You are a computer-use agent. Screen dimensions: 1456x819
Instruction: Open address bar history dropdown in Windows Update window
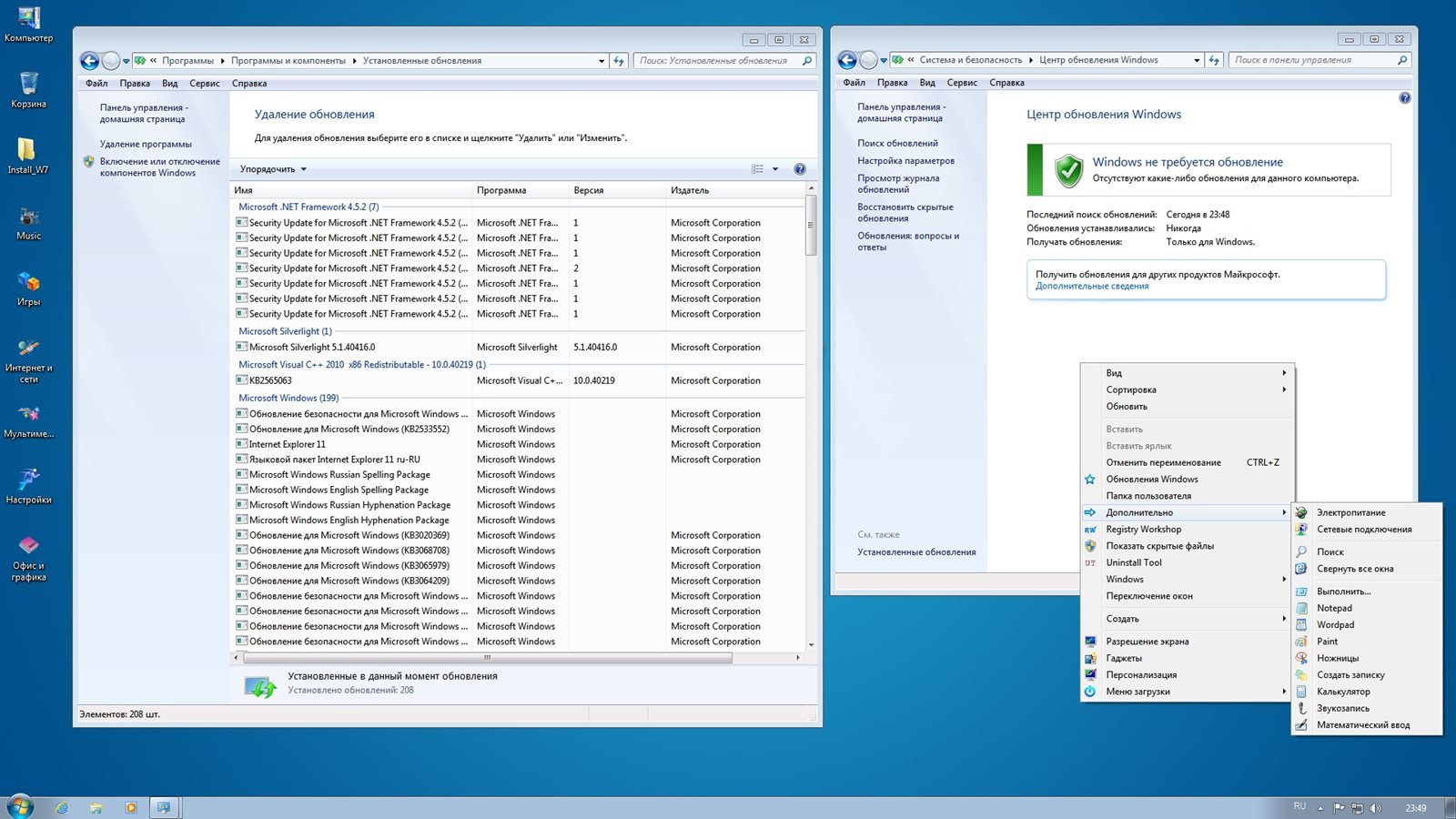coord(1197,60)
